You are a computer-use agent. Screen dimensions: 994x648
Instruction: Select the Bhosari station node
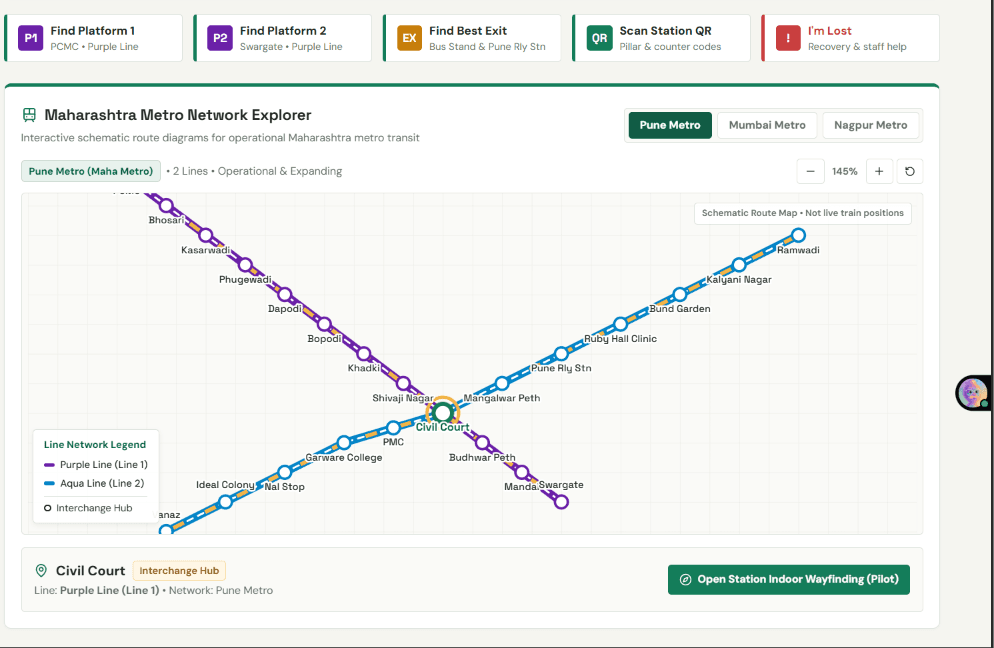[x=166, y=205]
